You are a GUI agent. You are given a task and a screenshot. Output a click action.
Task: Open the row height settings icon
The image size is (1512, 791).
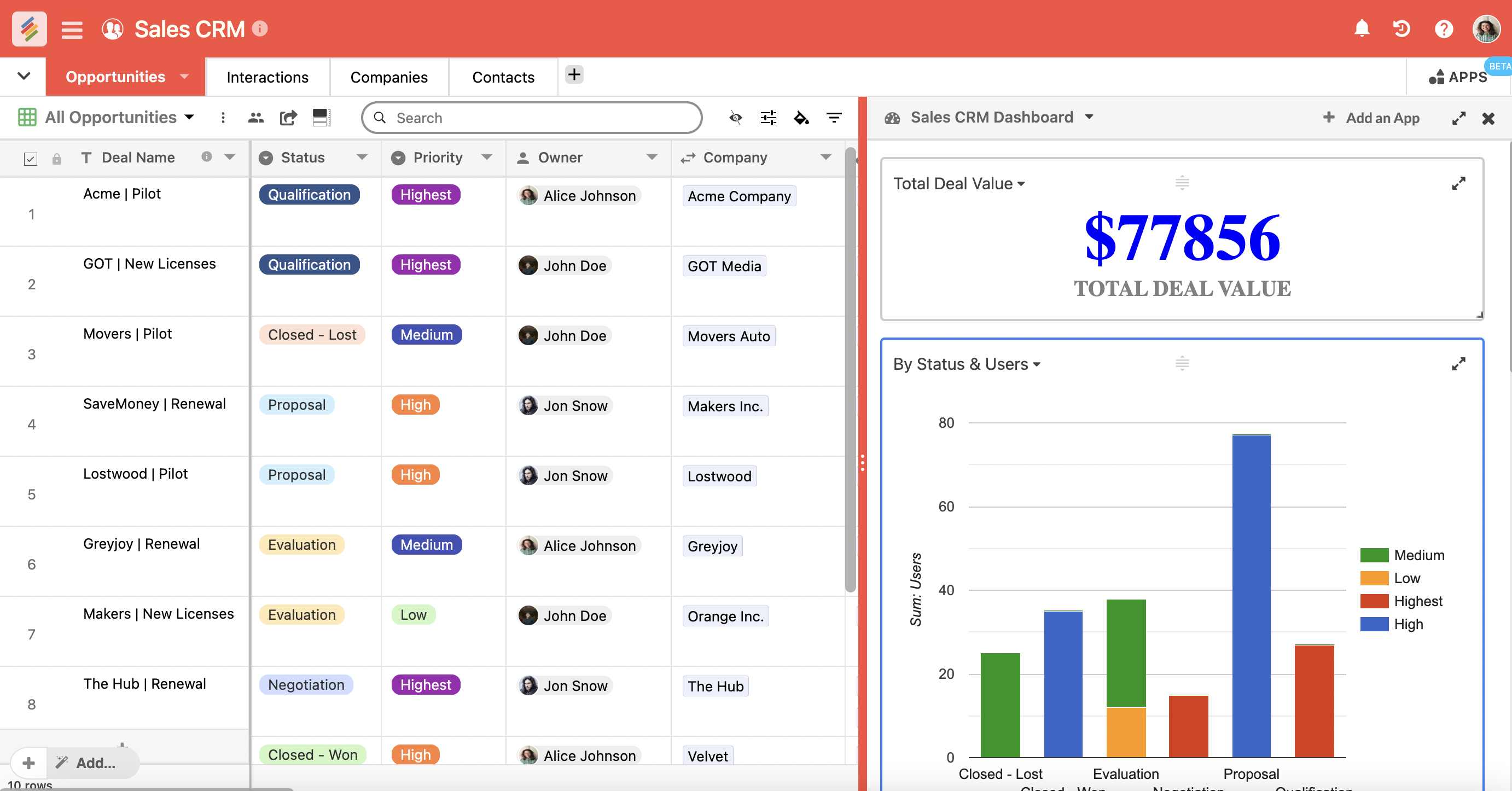tap(322, 118)
